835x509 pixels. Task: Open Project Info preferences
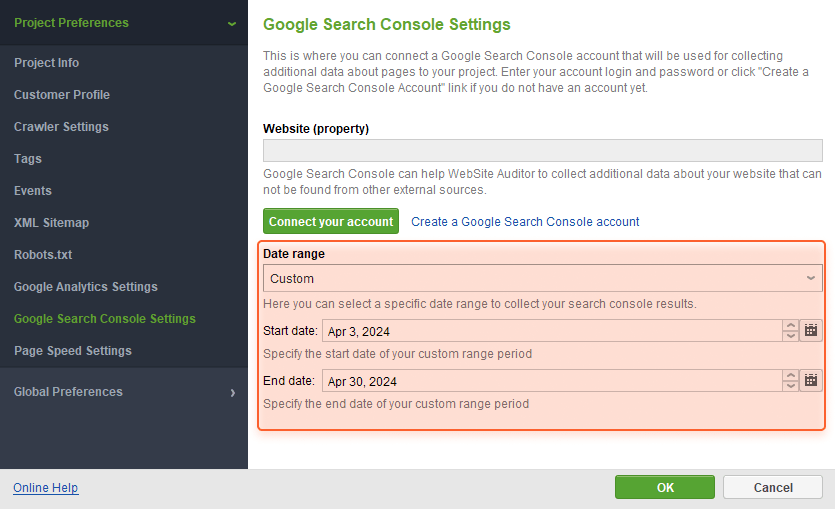coord(46,63)
